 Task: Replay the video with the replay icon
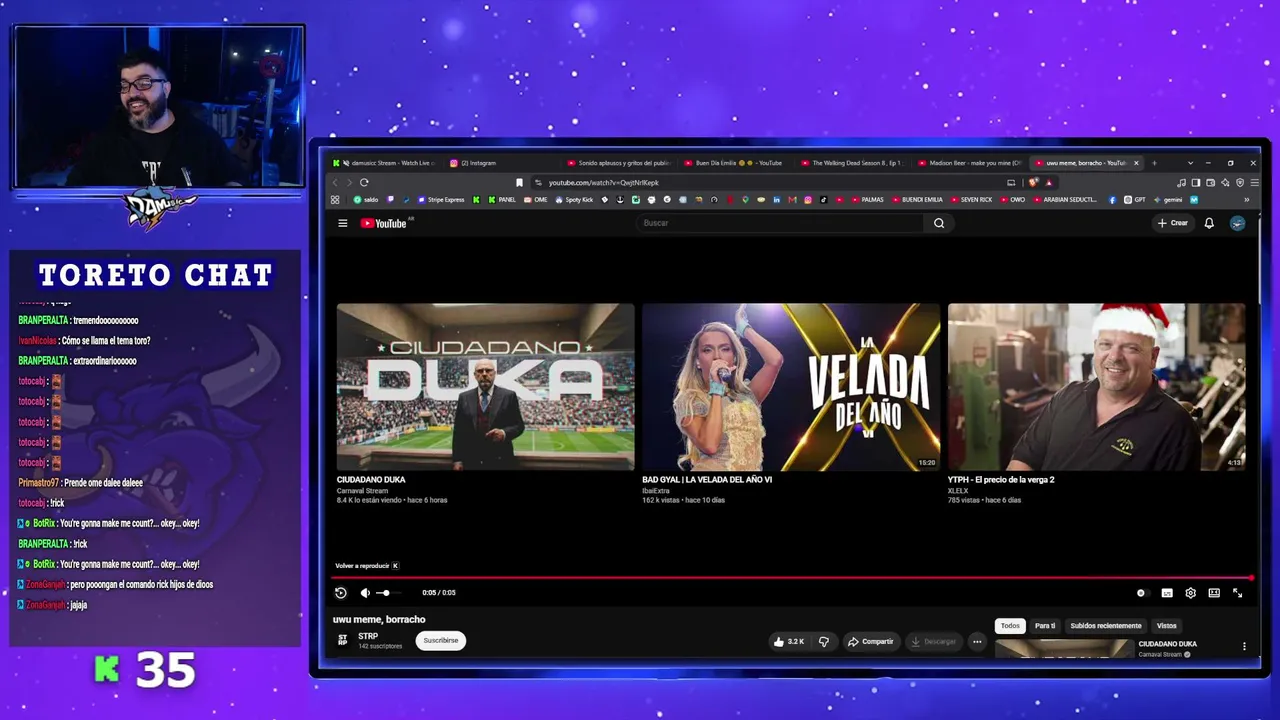click(341, 593)
